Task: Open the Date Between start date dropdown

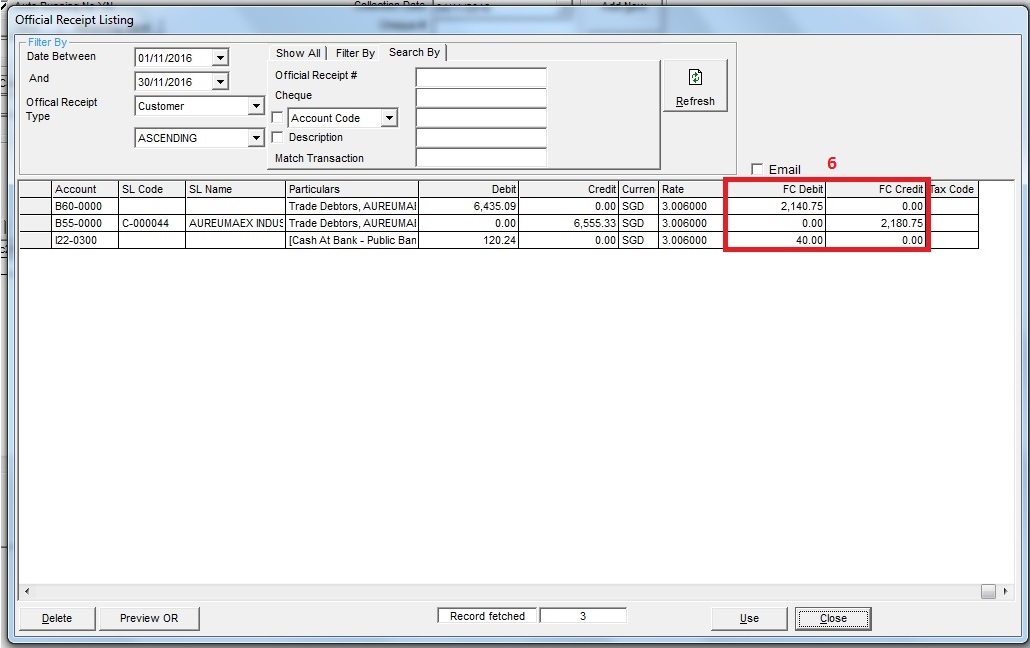Action: click(x=220, y=58)
